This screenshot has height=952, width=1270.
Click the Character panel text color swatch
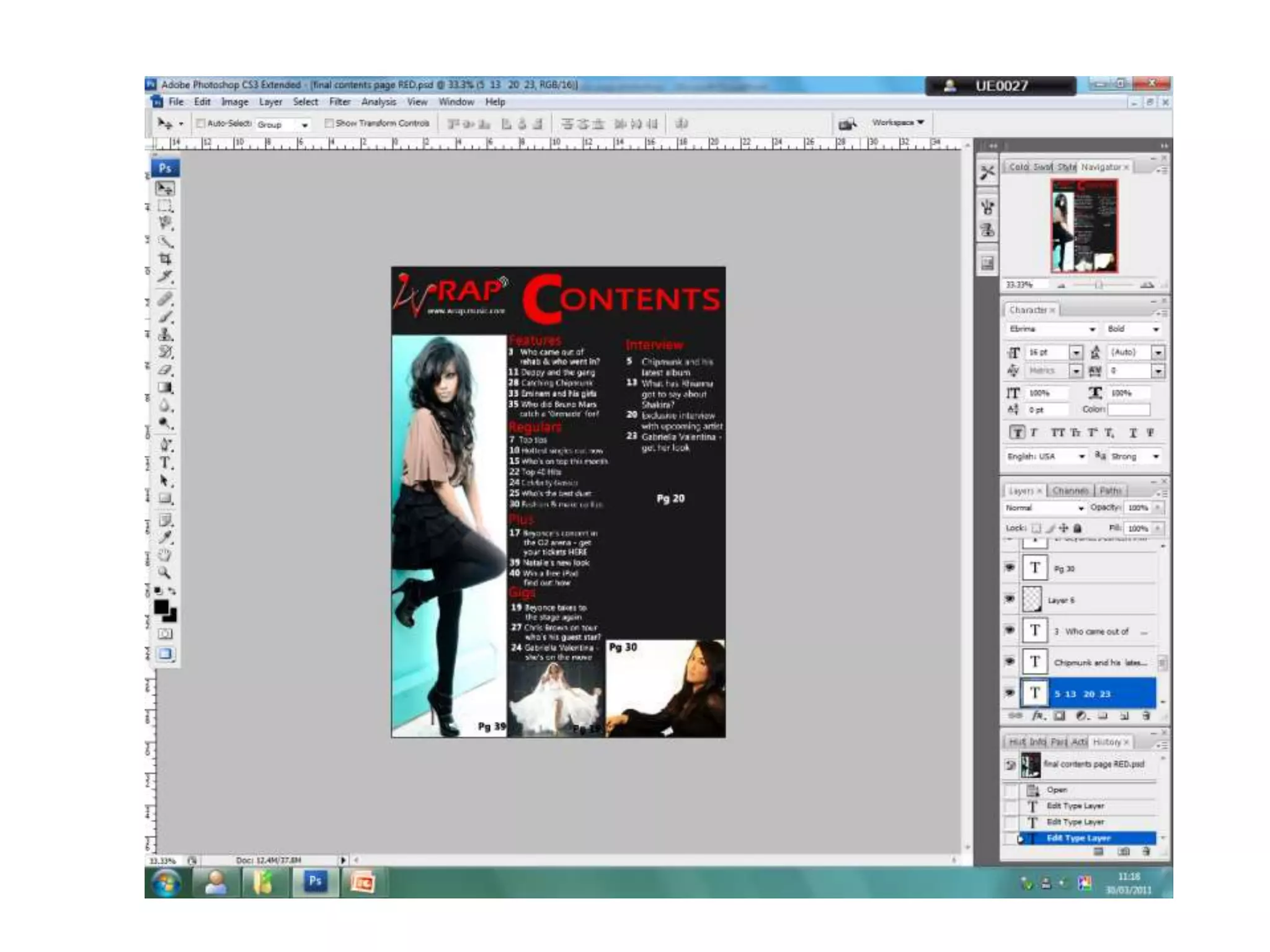[x=1129, y=410]
